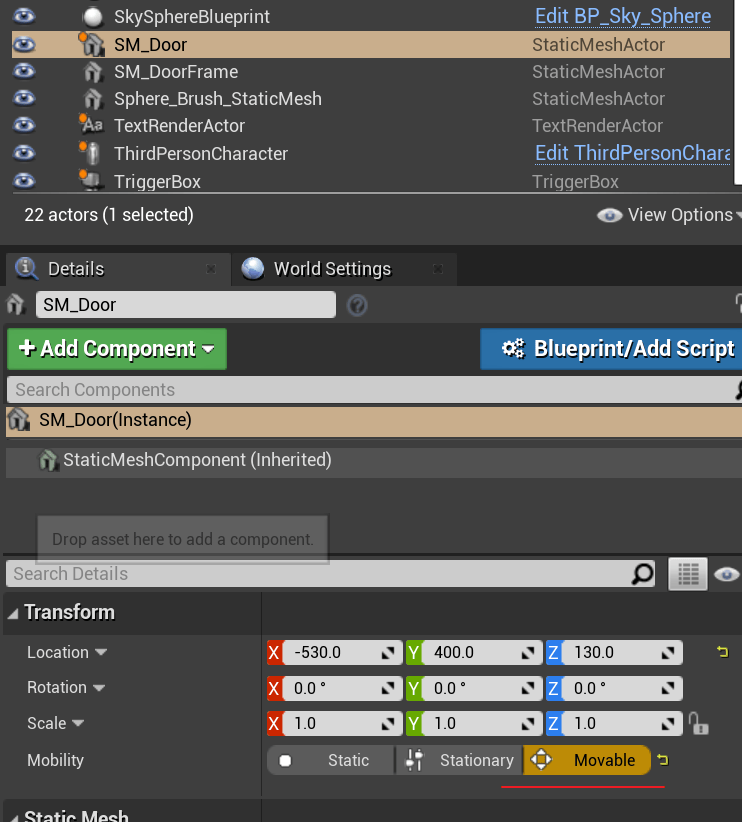Toggle visibility of the TriggerBox actor
742x822 pixels.
pyautogui.click(x=24, y=181)
